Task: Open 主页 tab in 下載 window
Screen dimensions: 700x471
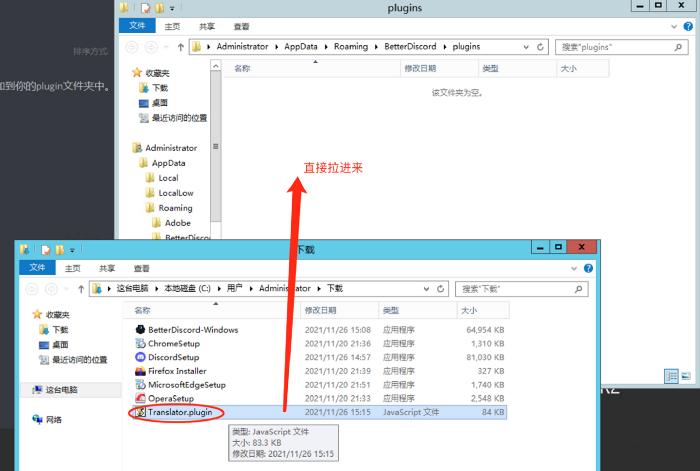Action: pos(73,268)
